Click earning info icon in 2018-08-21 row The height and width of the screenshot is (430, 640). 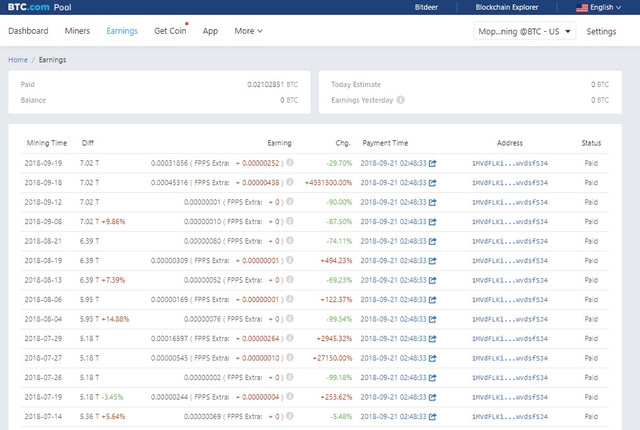[290, 240]
